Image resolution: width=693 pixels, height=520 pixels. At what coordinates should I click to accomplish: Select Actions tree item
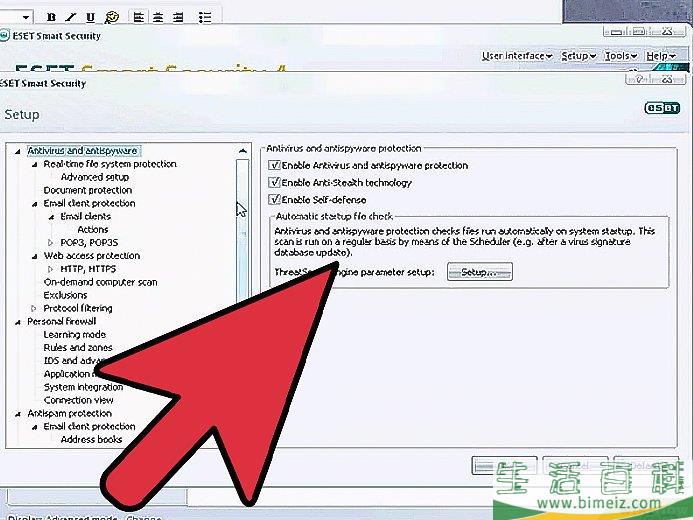click(93, 230)
